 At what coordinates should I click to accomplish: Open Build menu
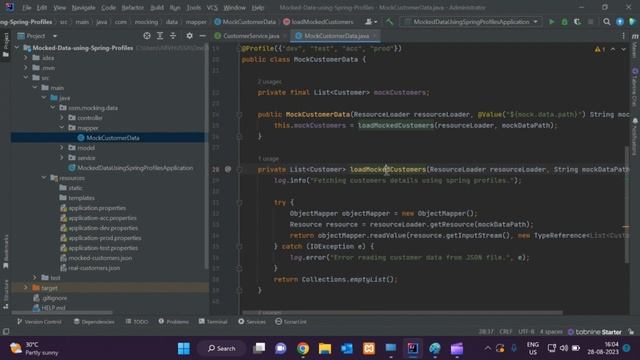pyautogui.click(x=157, y=8)
